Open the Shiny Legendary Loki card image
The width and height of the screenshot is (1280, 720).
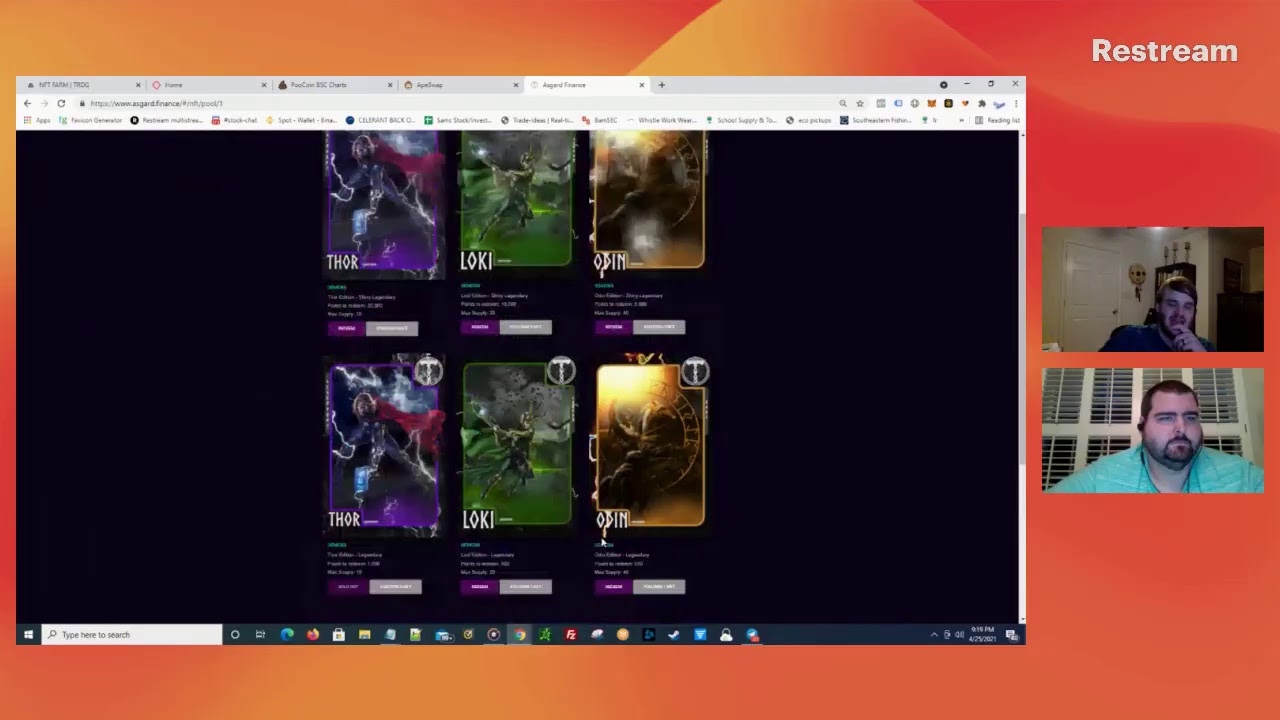[517, 203]
